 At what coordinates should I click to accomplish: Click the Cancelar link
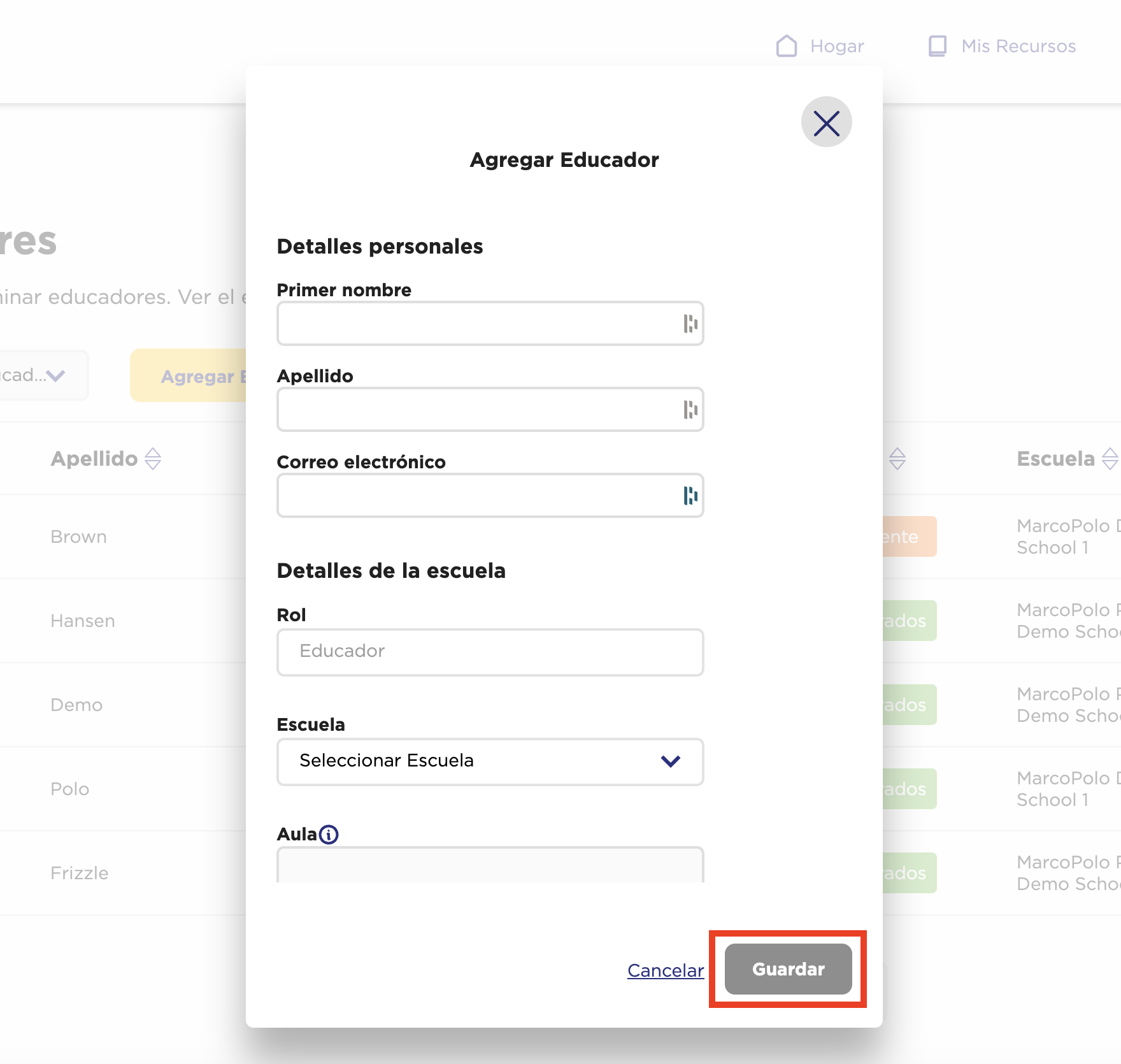pyautogui.click(x=666, y=970)
